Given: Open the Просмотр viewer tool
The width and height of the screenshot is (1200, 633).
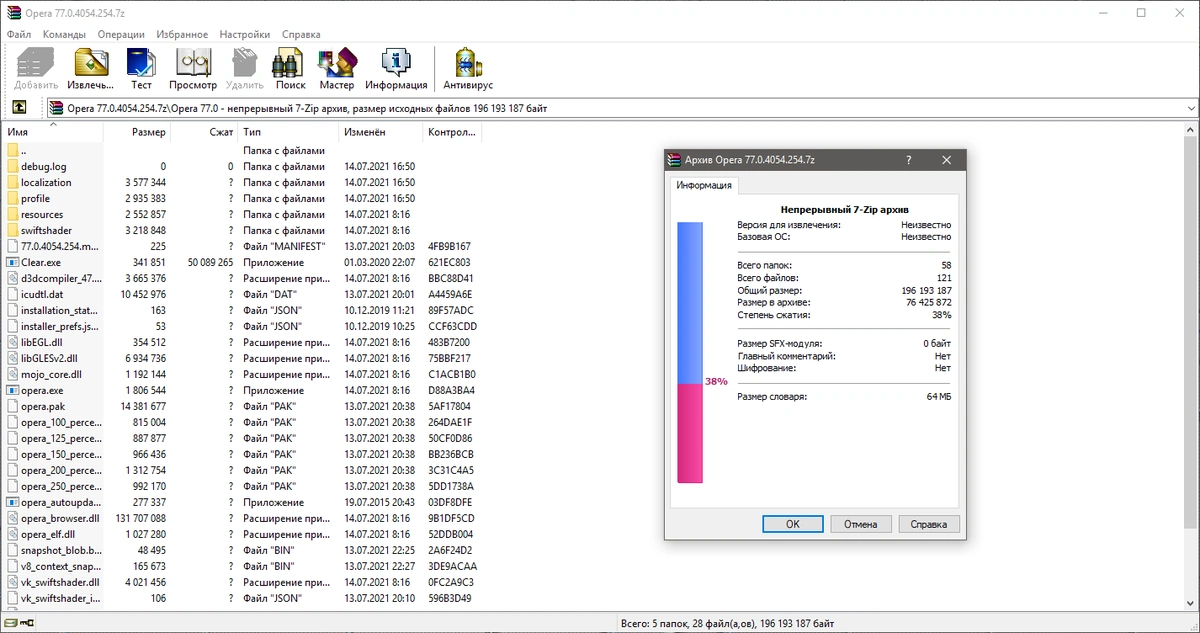Looking at the screenshot, I should (193, 69).
